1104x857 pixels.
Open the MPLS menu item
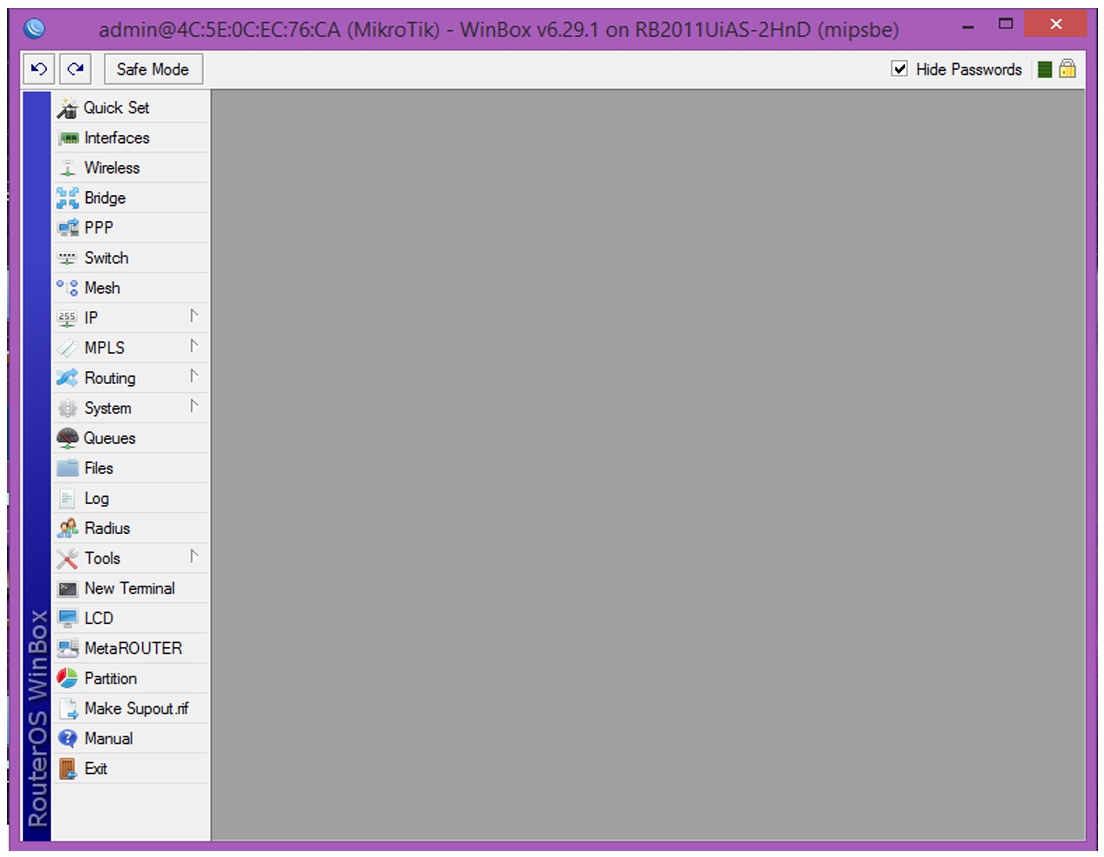[131, 348]
